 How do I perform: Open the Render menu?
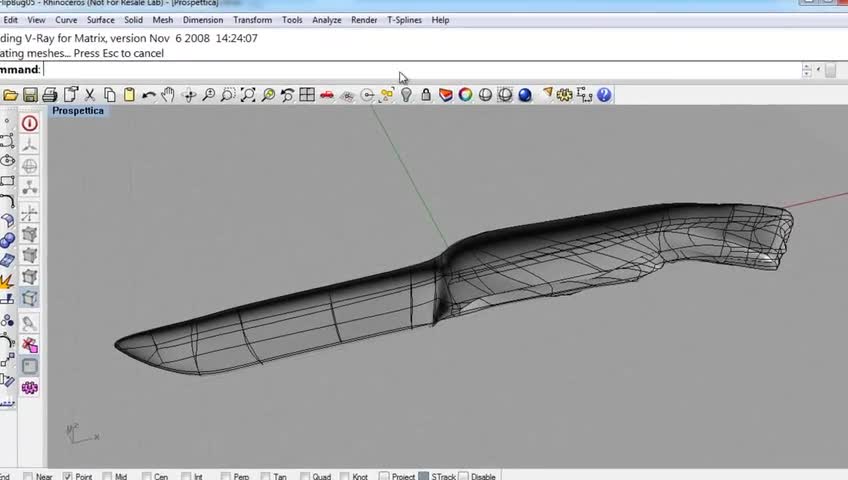(x=364, y=20)
